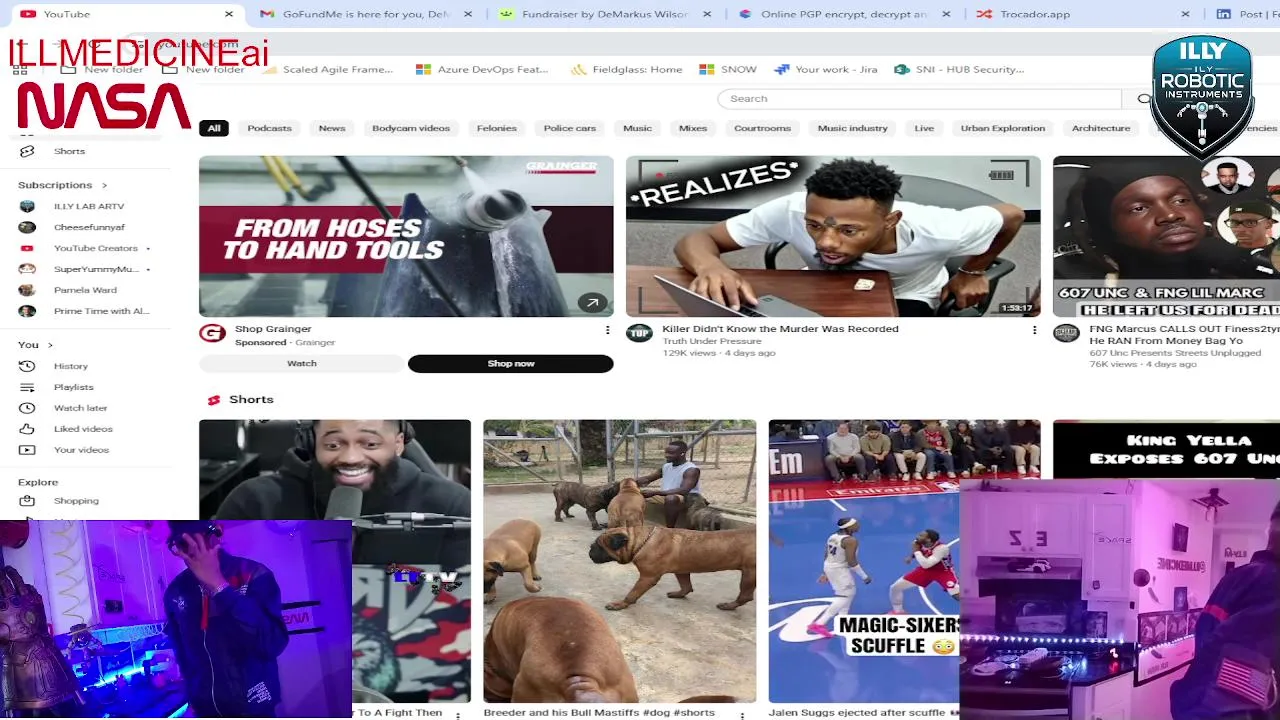Click the Shop now button
The image size is (1280, 720).
pos(511,364)
